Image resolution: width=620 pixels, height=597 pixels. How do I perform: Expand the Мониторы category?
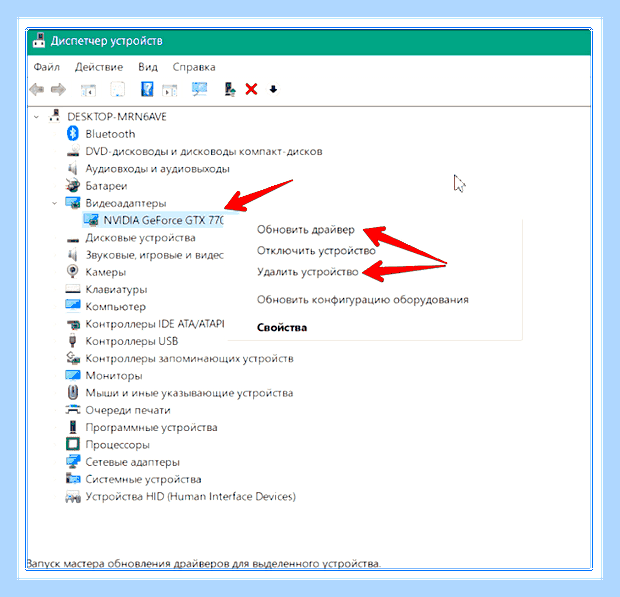point(55,376)
